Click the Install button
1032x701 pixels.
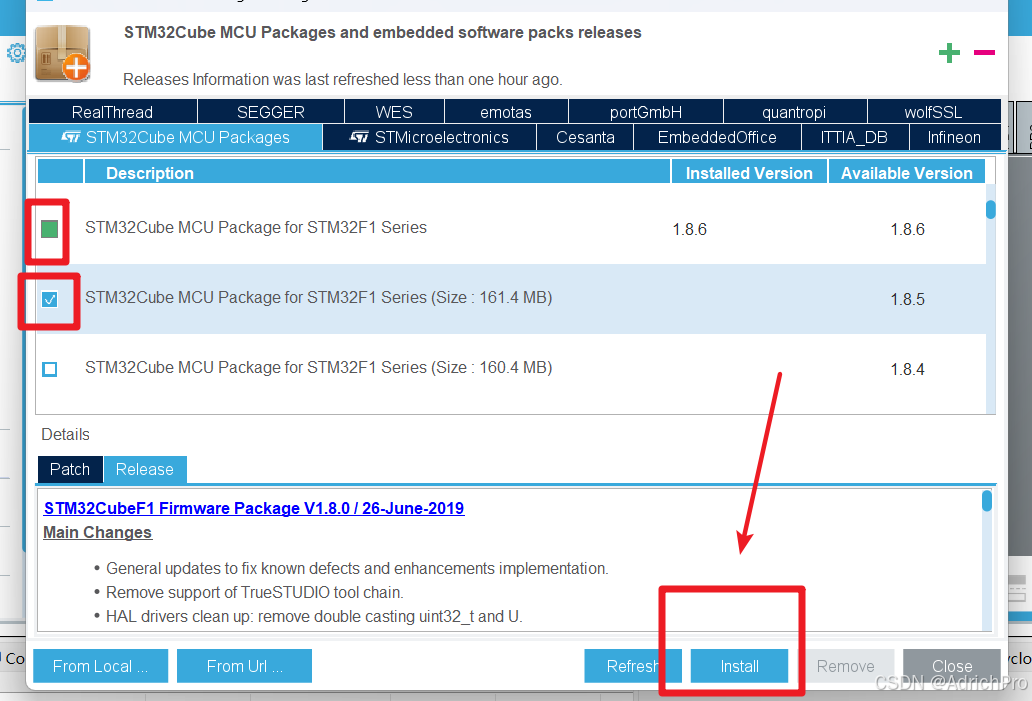(739, 666)
